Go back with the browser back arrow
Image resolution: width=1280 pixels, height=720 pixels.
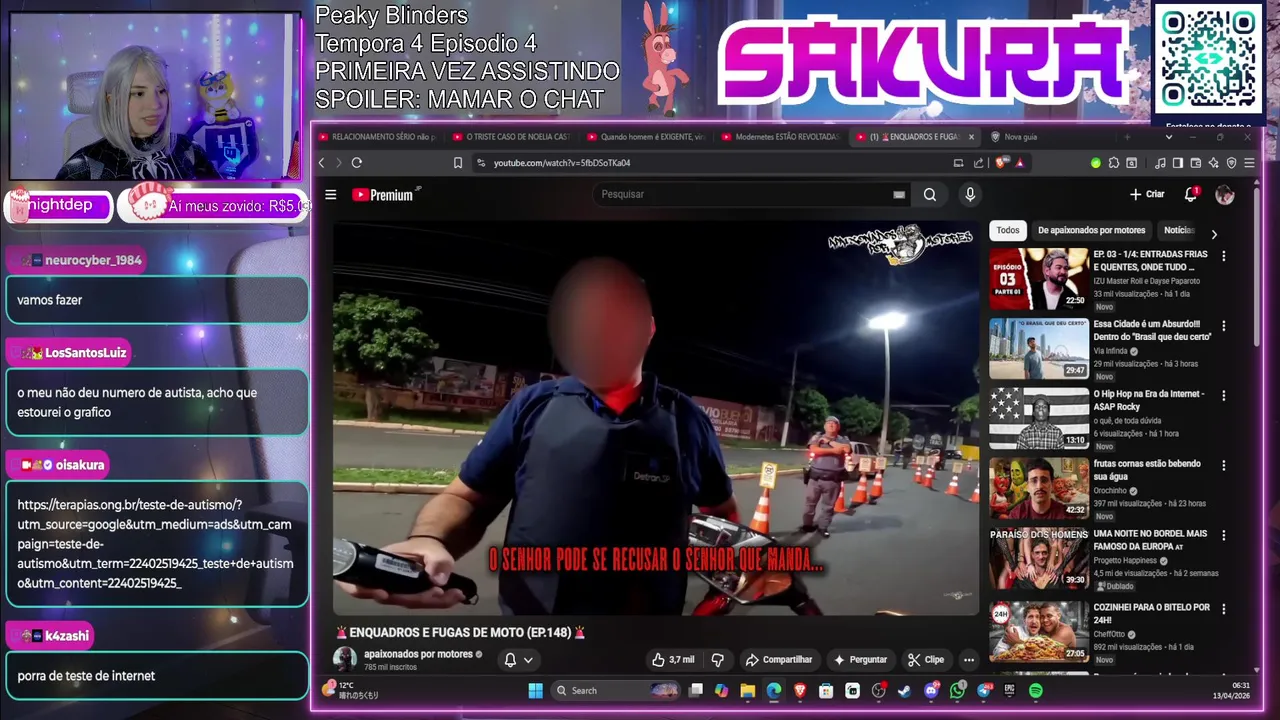[322, 163]
